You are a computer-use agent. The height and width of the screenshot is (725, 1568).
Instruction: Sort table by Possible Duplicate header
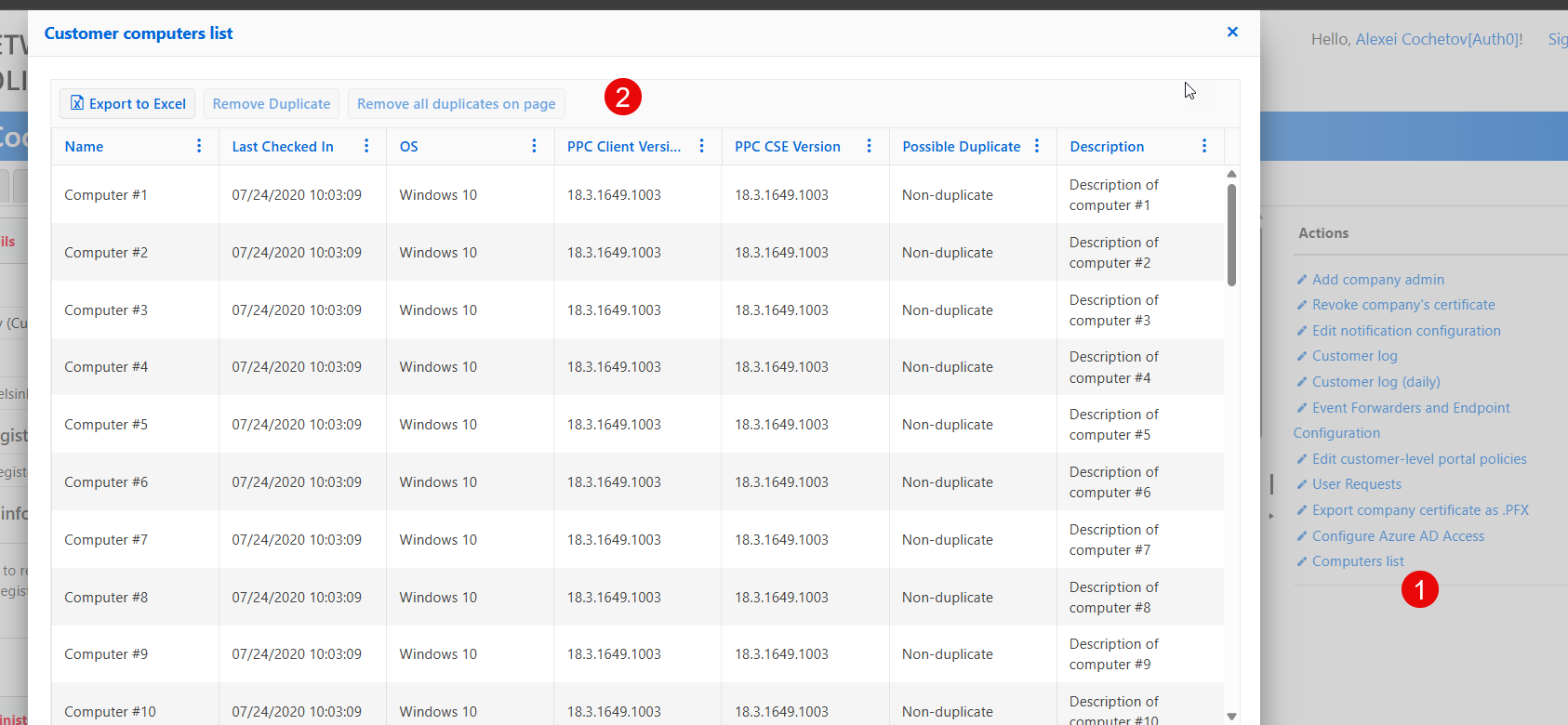(961, 147)
